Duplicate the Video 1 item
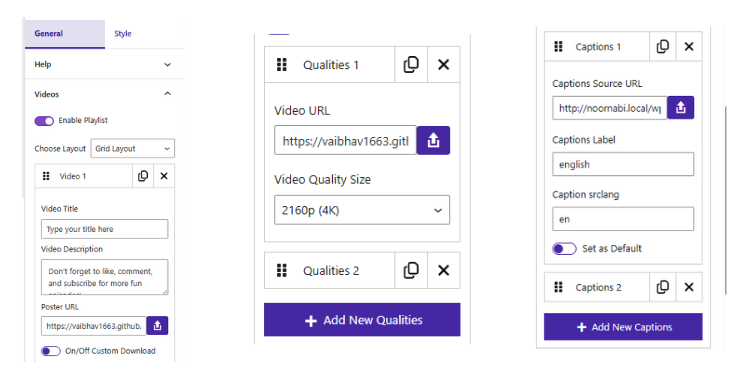Image resolution: width=736 pixels, height=377 pixels. 143,176
